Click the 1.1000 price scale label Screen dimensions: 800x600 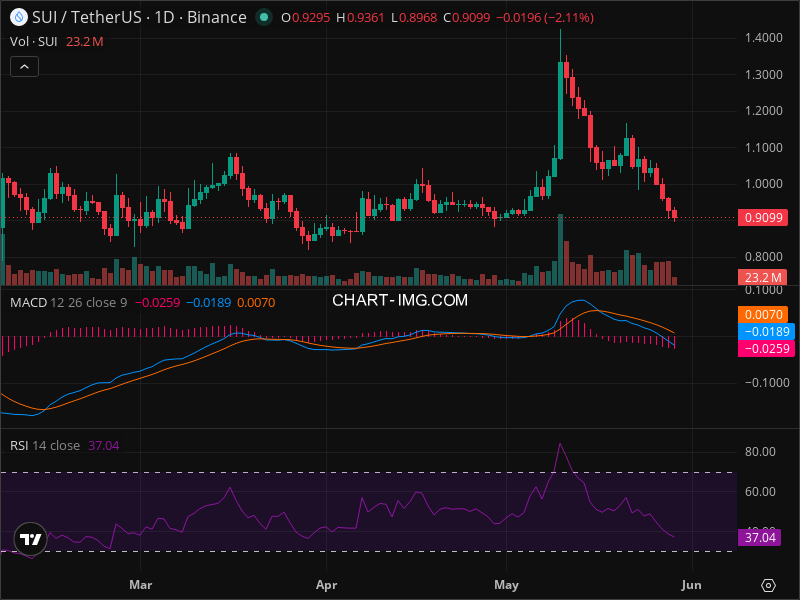764,147
